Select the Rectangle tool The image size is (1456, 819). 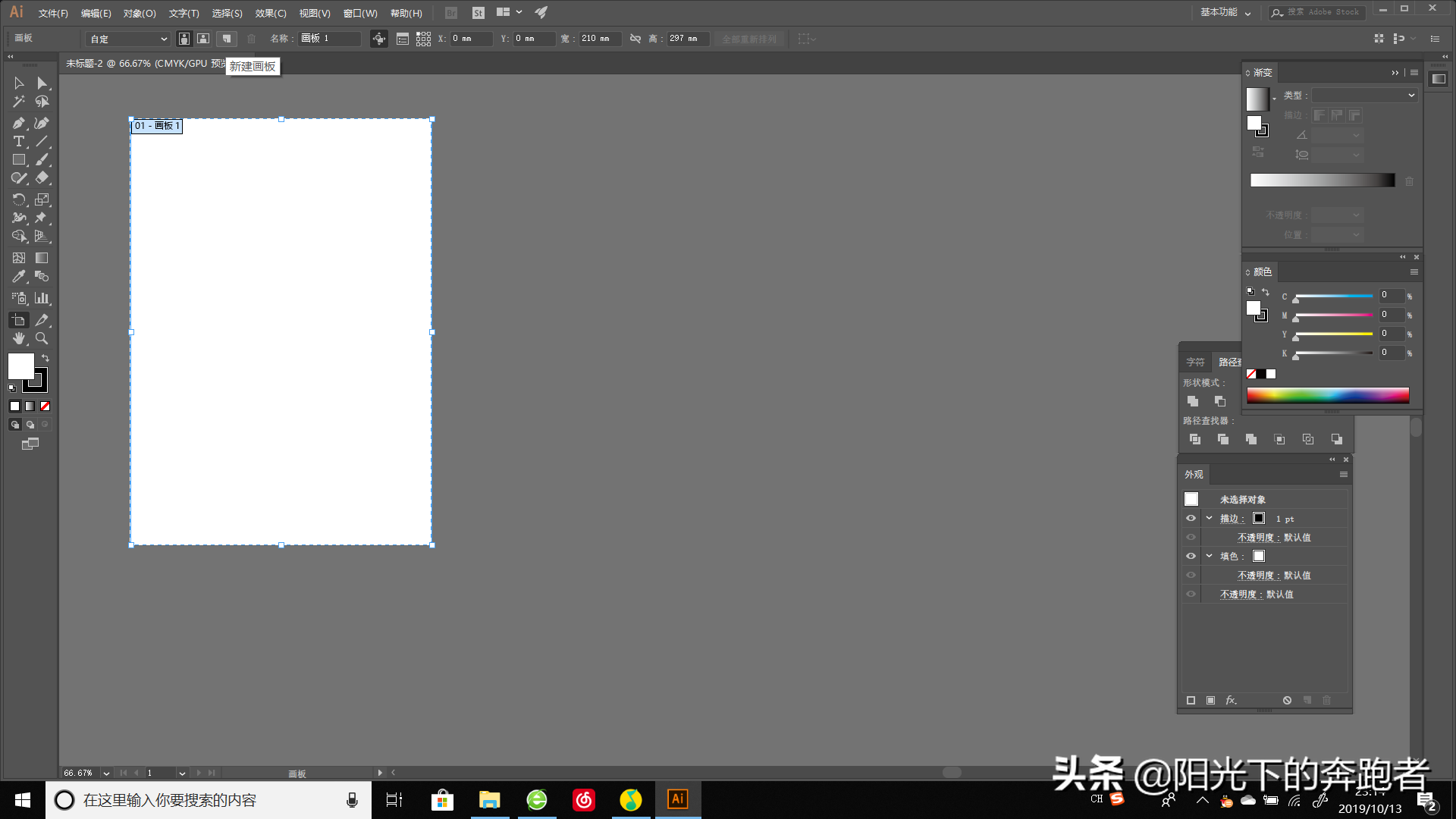coord(19,160)
